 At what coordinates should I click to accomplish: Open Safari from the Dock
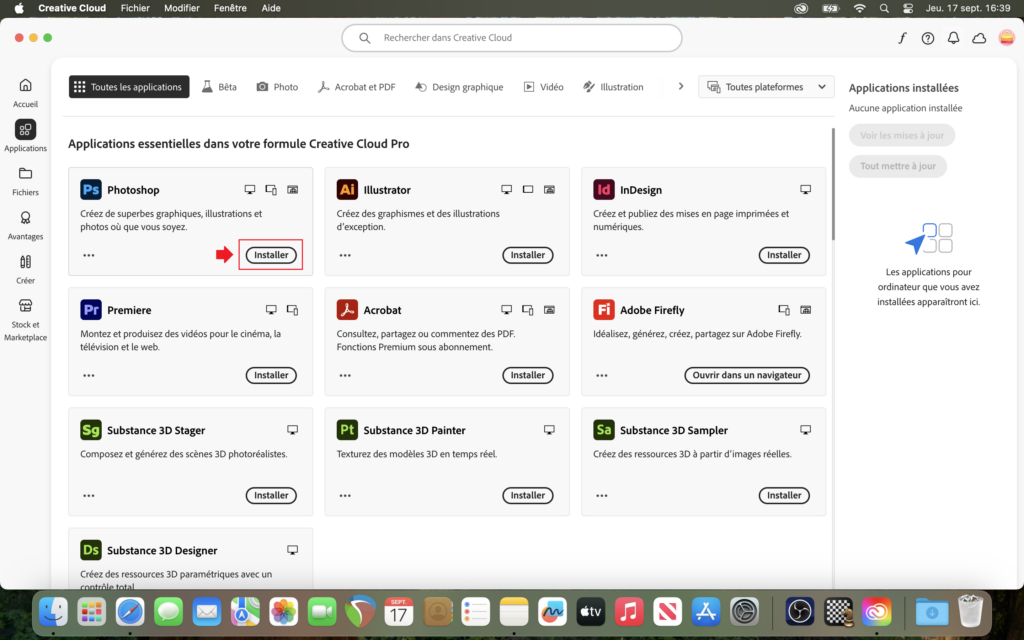(x=130, y=612)
